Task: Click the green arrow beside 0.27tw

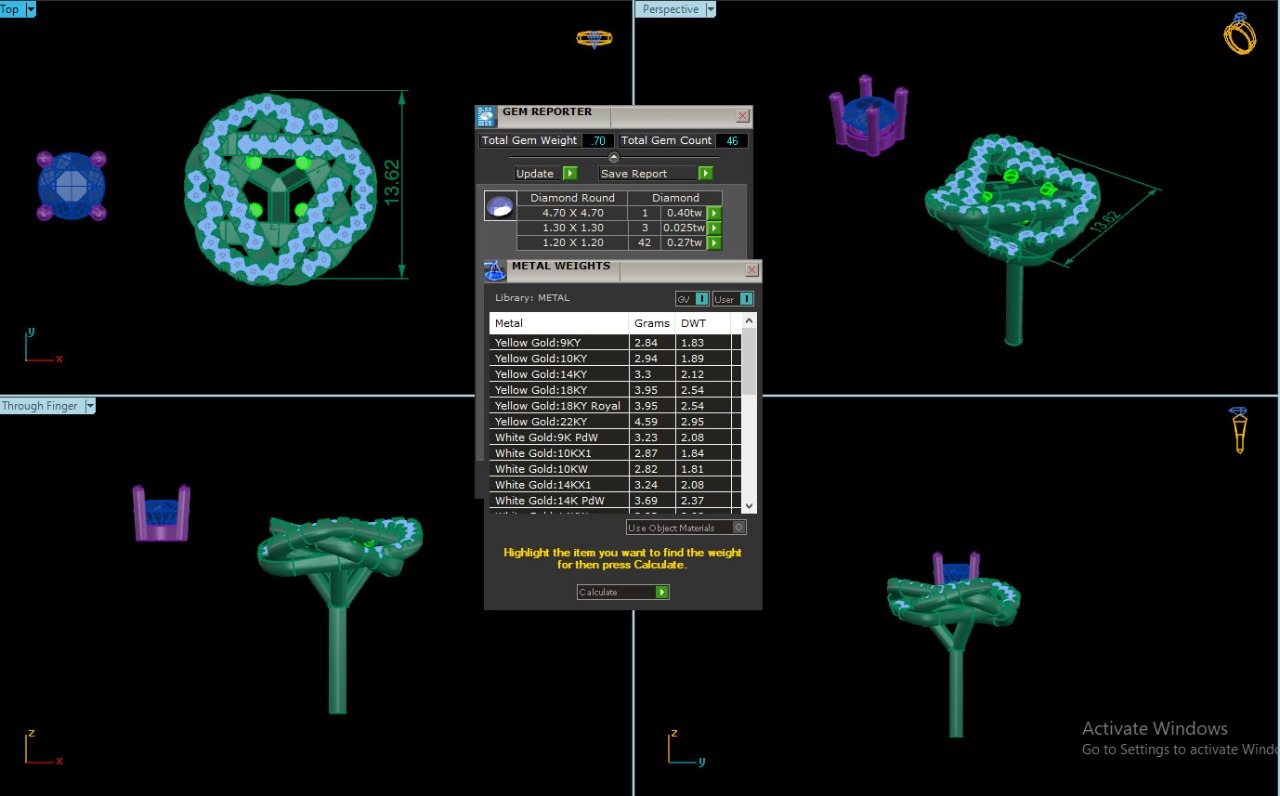Action: coord(714,243)
